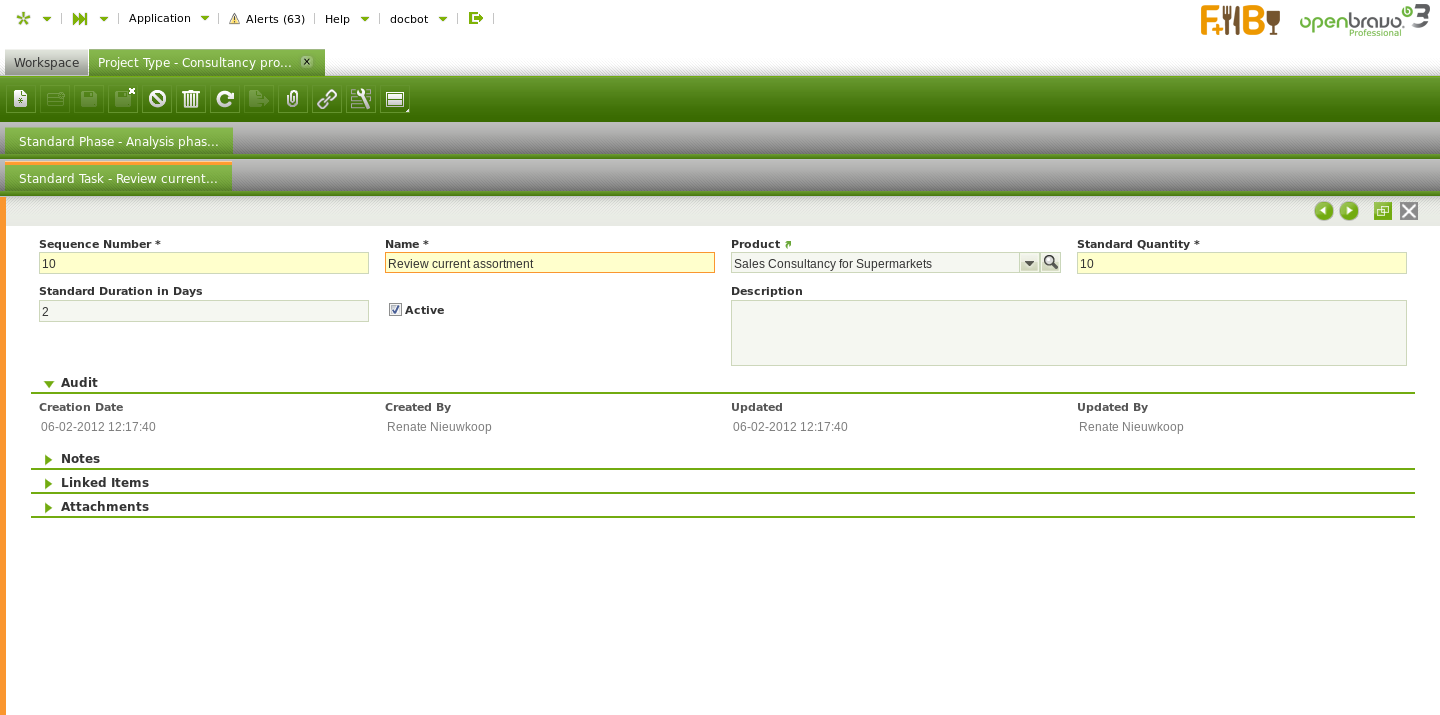Expand the Notes section
Image resolution: width=1440 pixels, height=715 pixels.
pos(80,459)
